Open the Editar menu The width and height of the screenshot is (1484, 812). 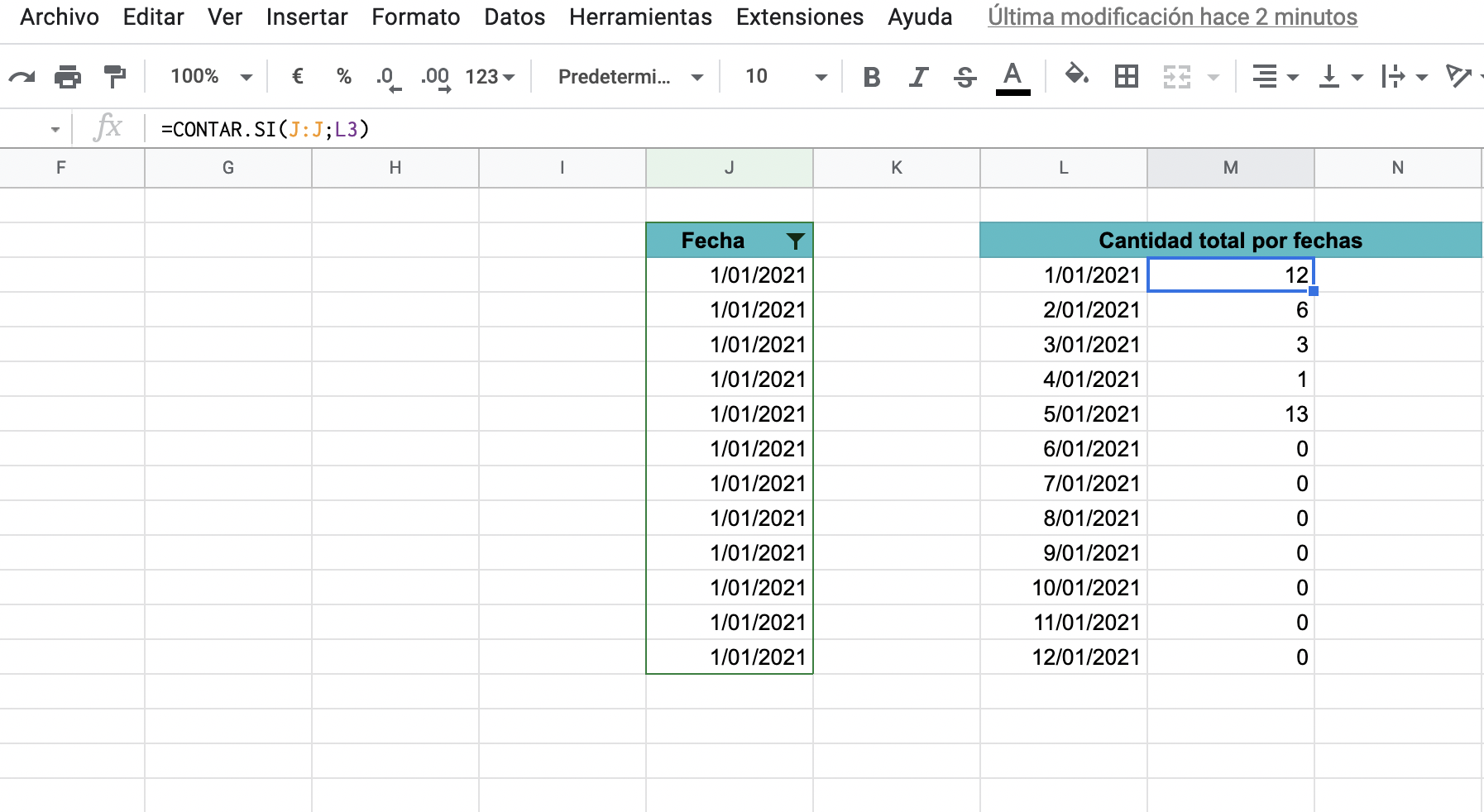pos(153,17)
